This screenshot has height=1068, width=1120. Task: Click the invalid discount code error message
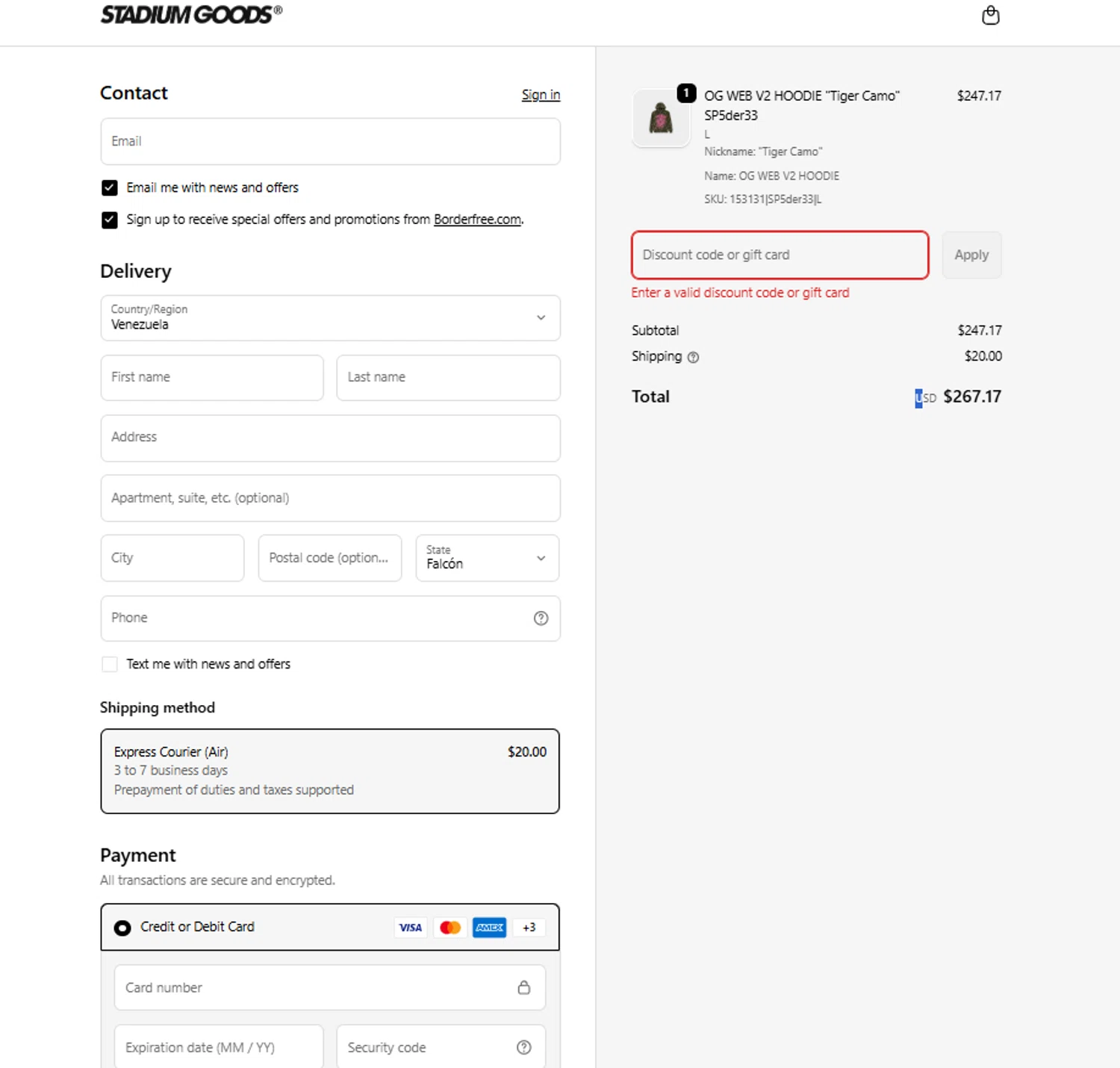point(740,293)
